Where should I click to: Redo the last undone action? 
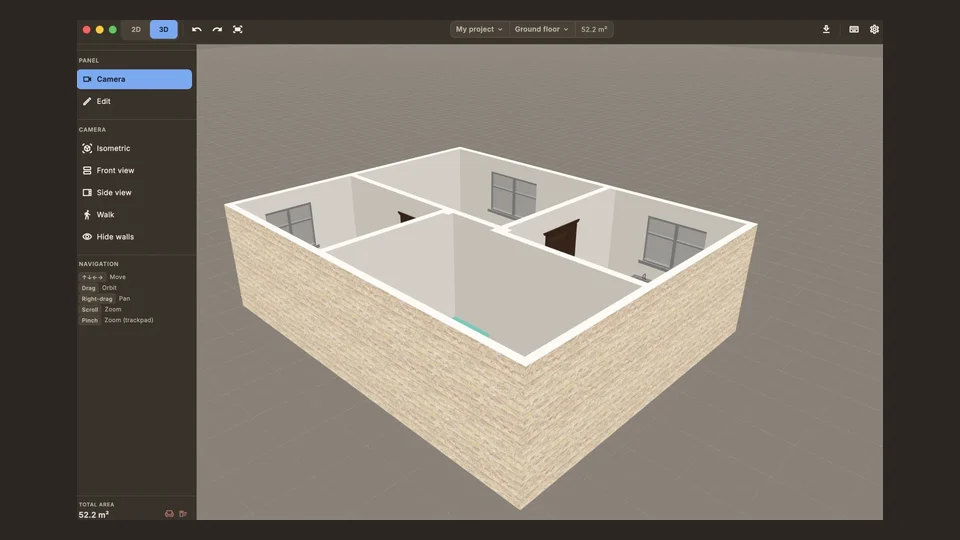point(217,29)
